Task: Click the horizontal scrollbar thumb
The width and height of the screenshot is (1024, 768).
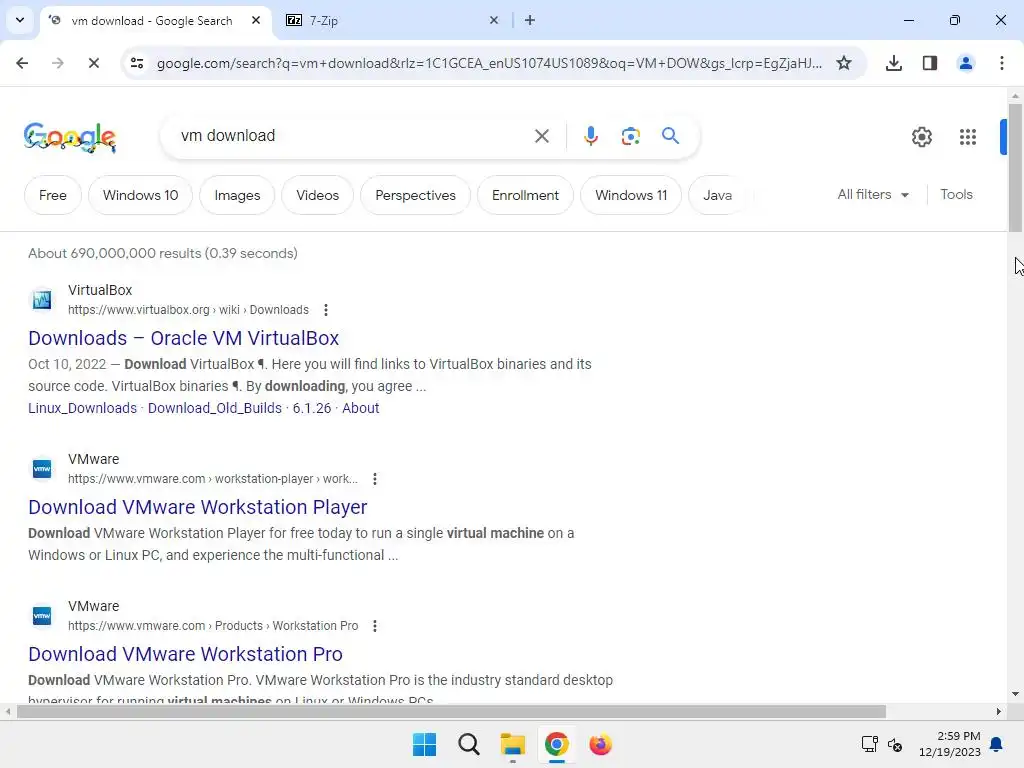Action: point(451,712)
